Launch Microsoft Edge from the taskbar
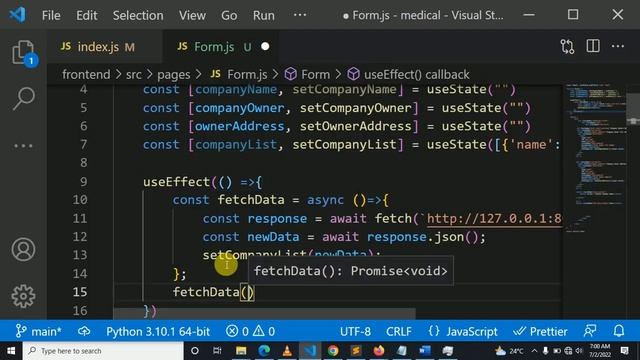Image resolution: width=640 pixels, height=360 pixels. (264, 351)
